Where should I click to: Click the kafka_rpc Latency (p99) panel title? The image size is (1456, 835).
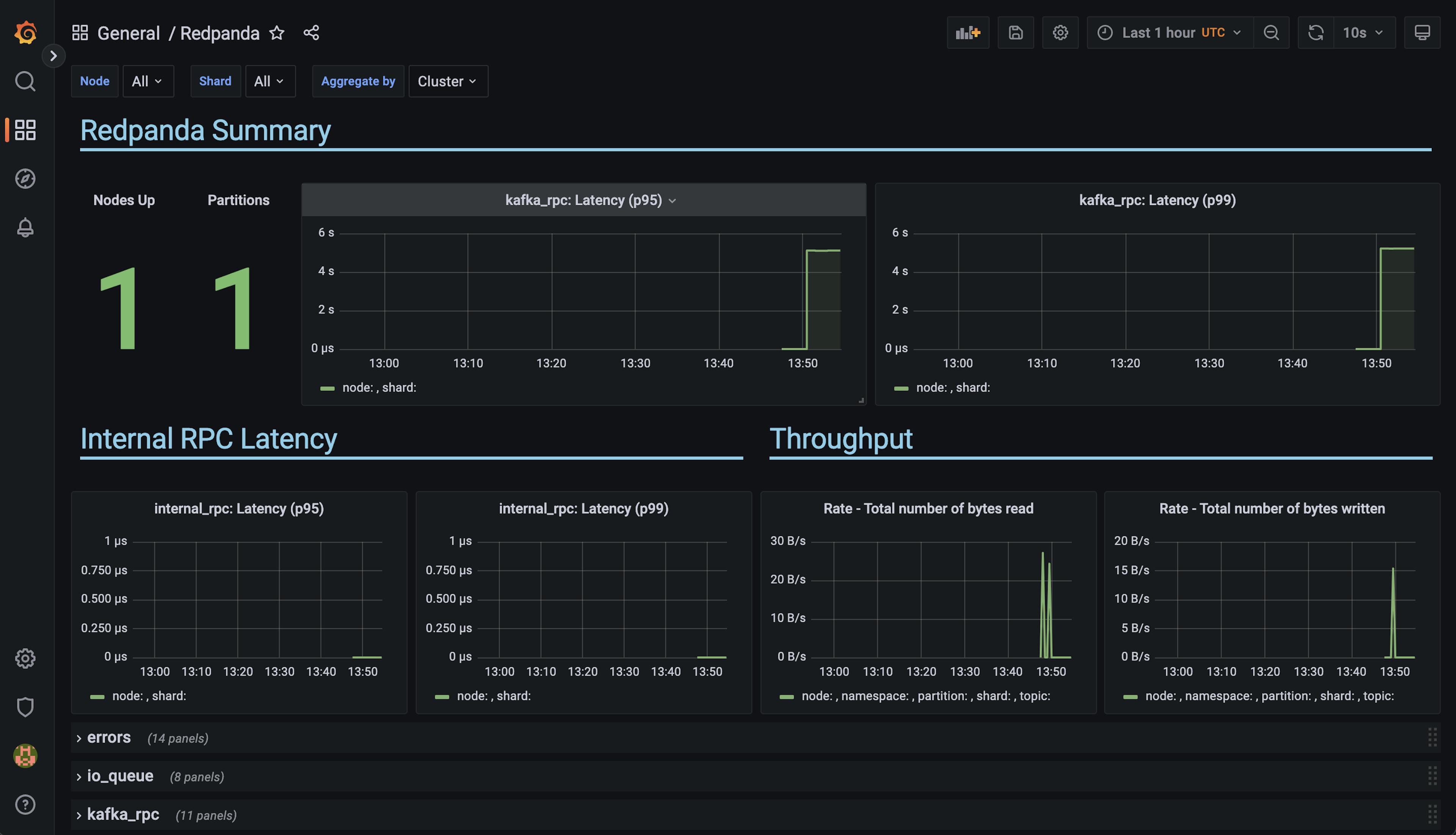click(1157, 200)
